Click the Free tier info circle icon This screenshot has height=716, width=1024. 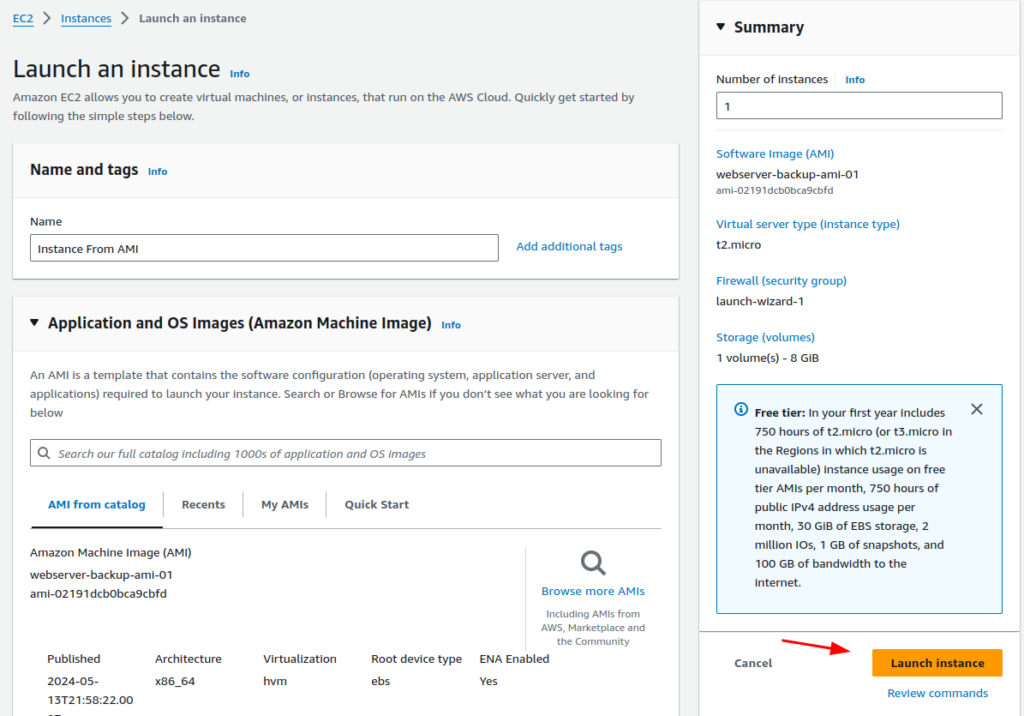coord(741,409)
